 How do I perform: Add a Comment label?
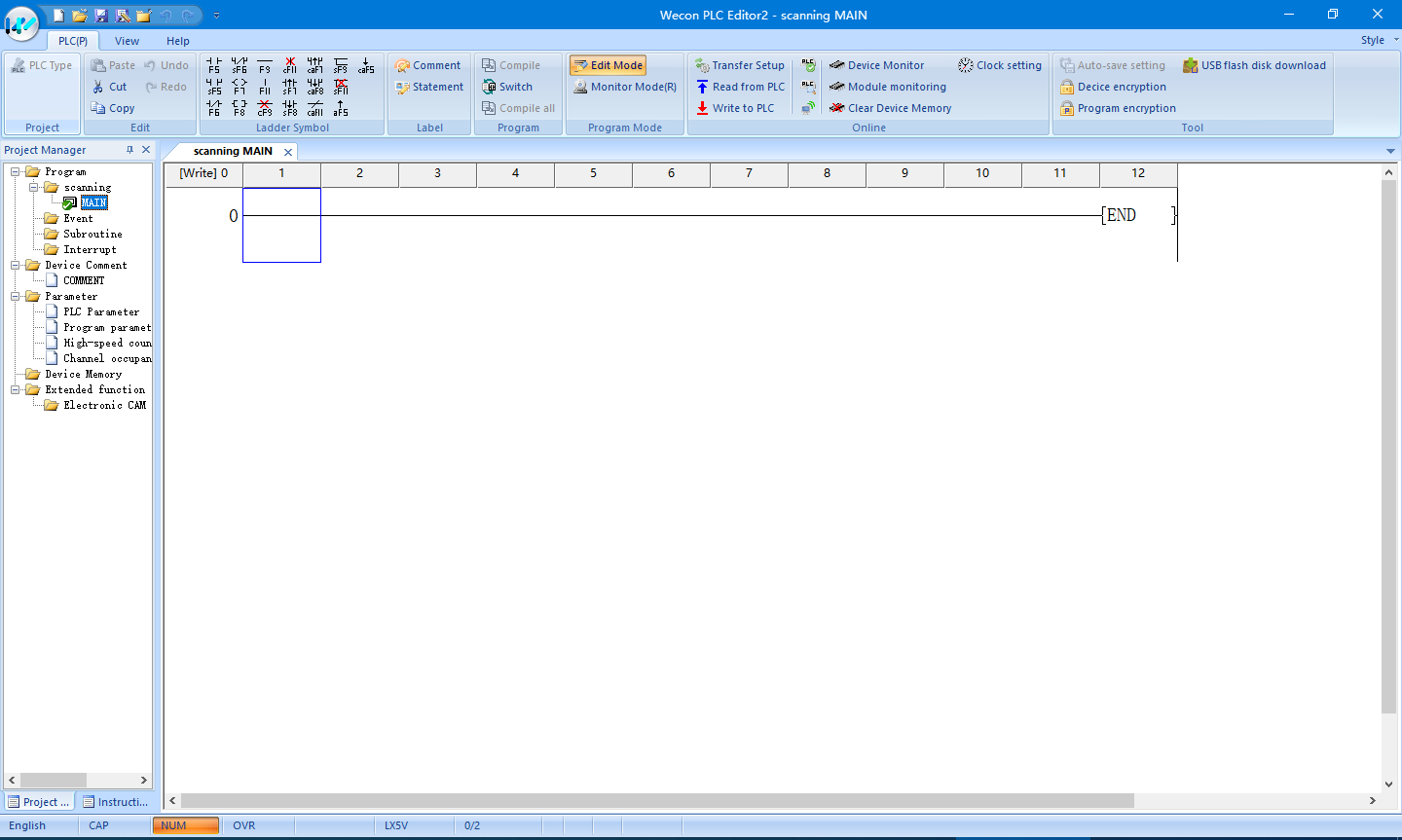(427, 65)
